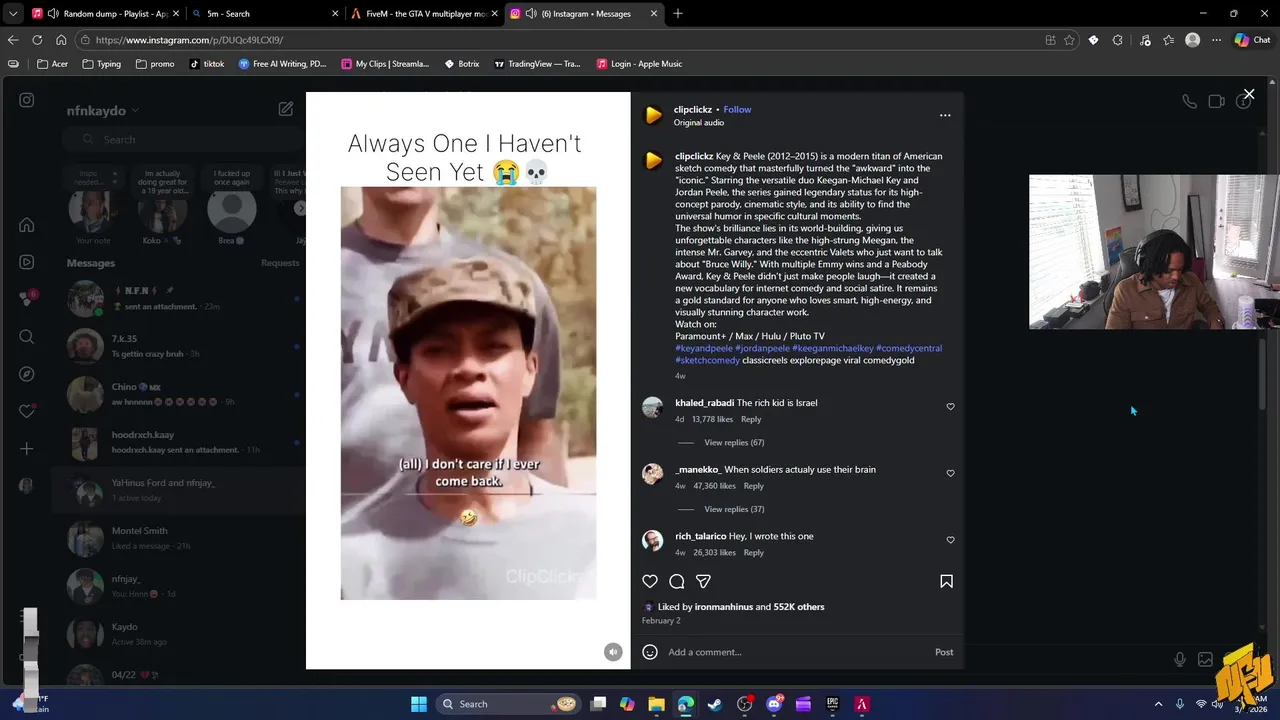Mute the Instagram tab audio icon
1280x720 pixels.
[x=532, y=14]
